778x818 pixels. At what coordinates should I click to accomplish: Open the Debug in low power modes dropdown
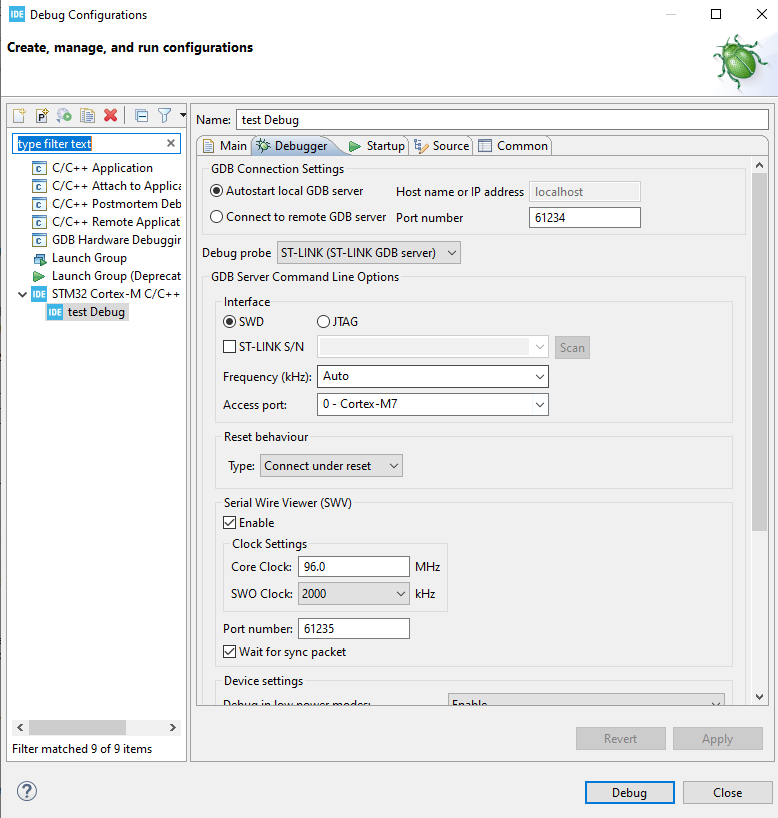coord(586,700)
